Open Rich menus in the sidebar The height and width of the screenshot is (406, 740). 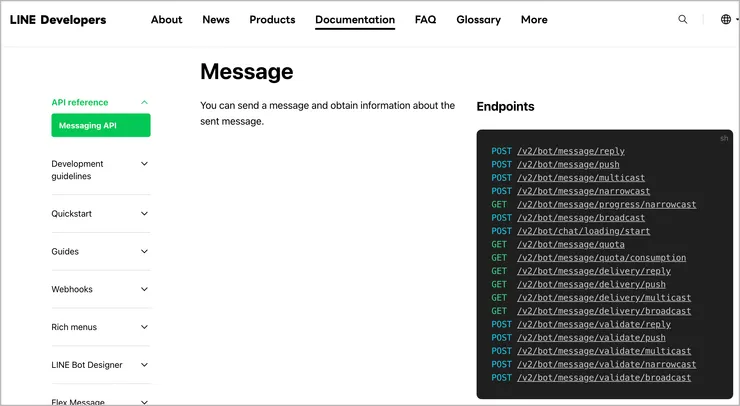coord(74,327)
